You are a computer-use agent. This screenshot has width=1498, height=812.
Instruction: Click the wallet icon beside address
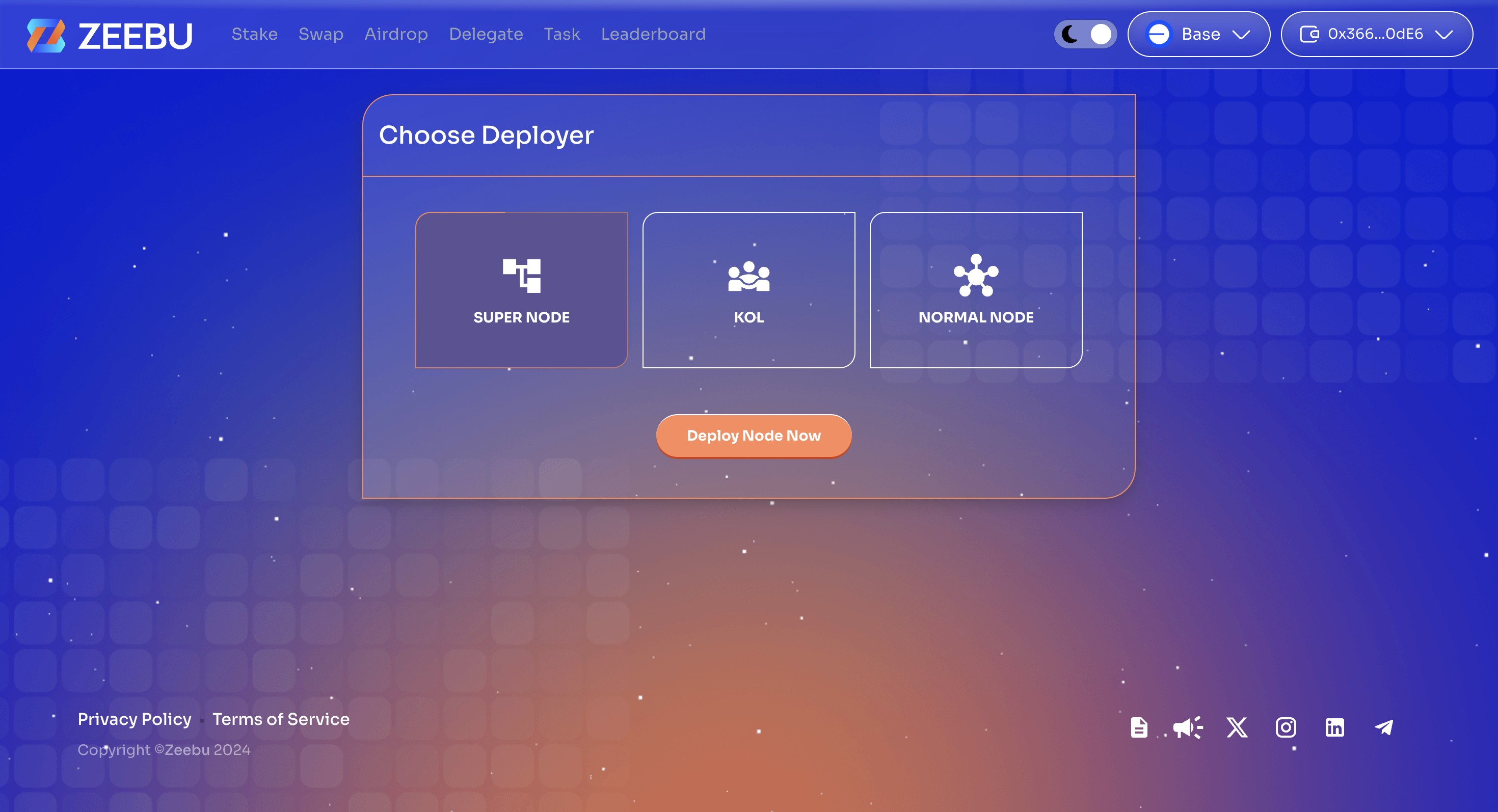(1309, 34)
